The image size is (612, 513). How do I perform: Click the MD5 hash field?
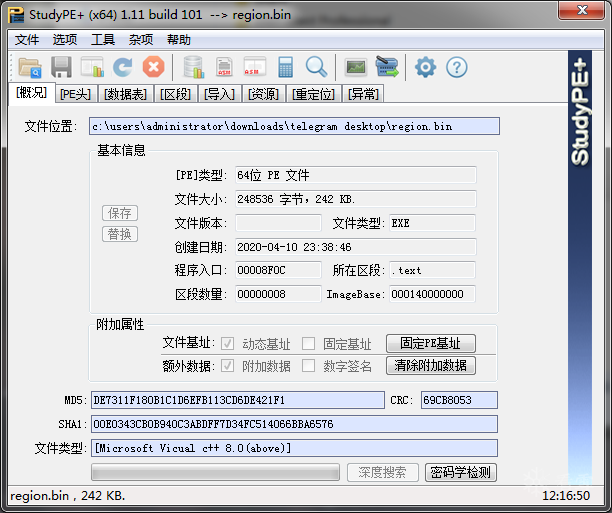pos(238,400)
